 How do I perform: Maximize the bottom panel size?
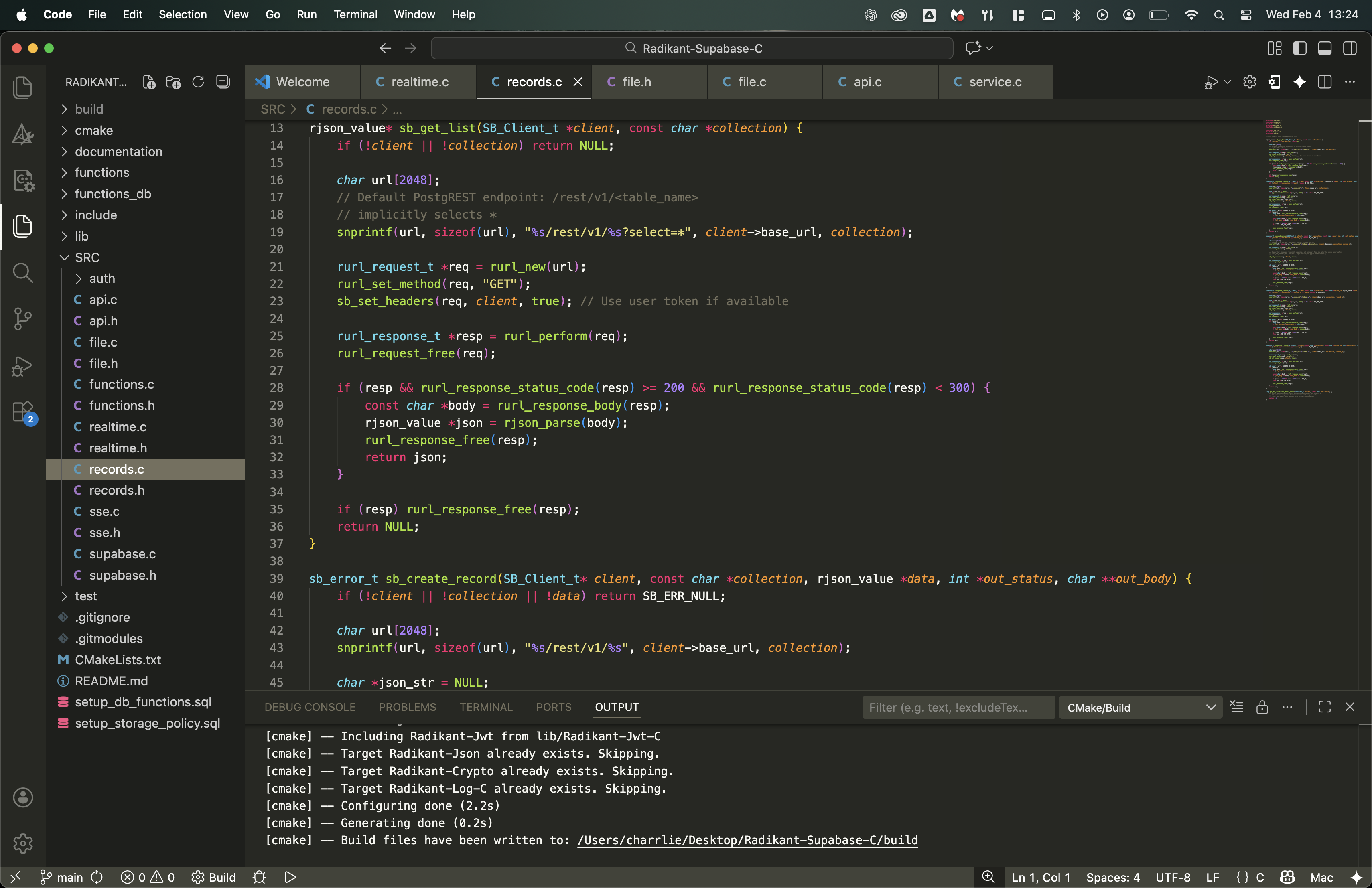tap(1324, 707)
